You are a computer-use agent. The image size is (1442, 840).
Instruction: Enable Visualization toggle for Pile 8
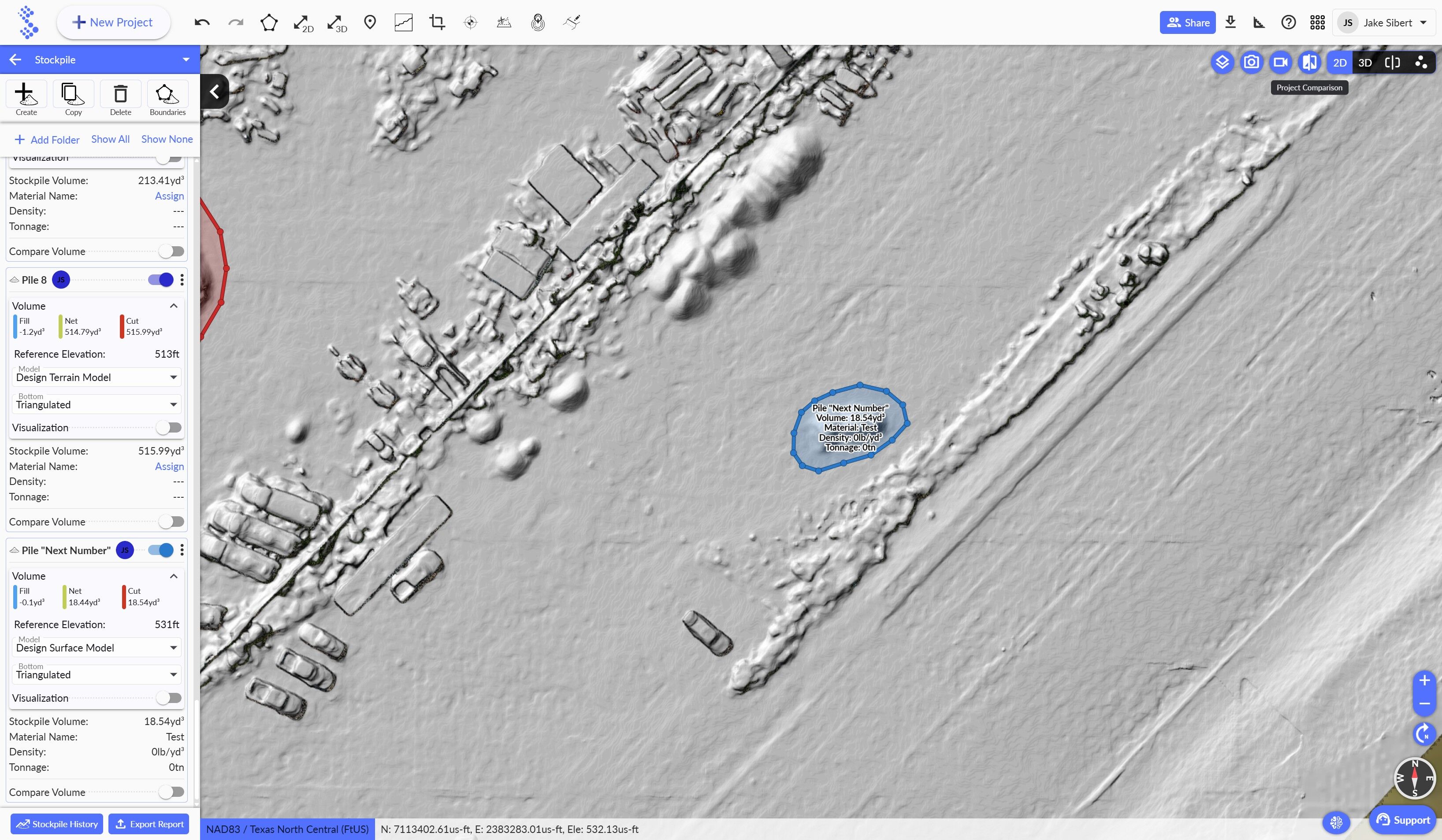pos(169,428)
